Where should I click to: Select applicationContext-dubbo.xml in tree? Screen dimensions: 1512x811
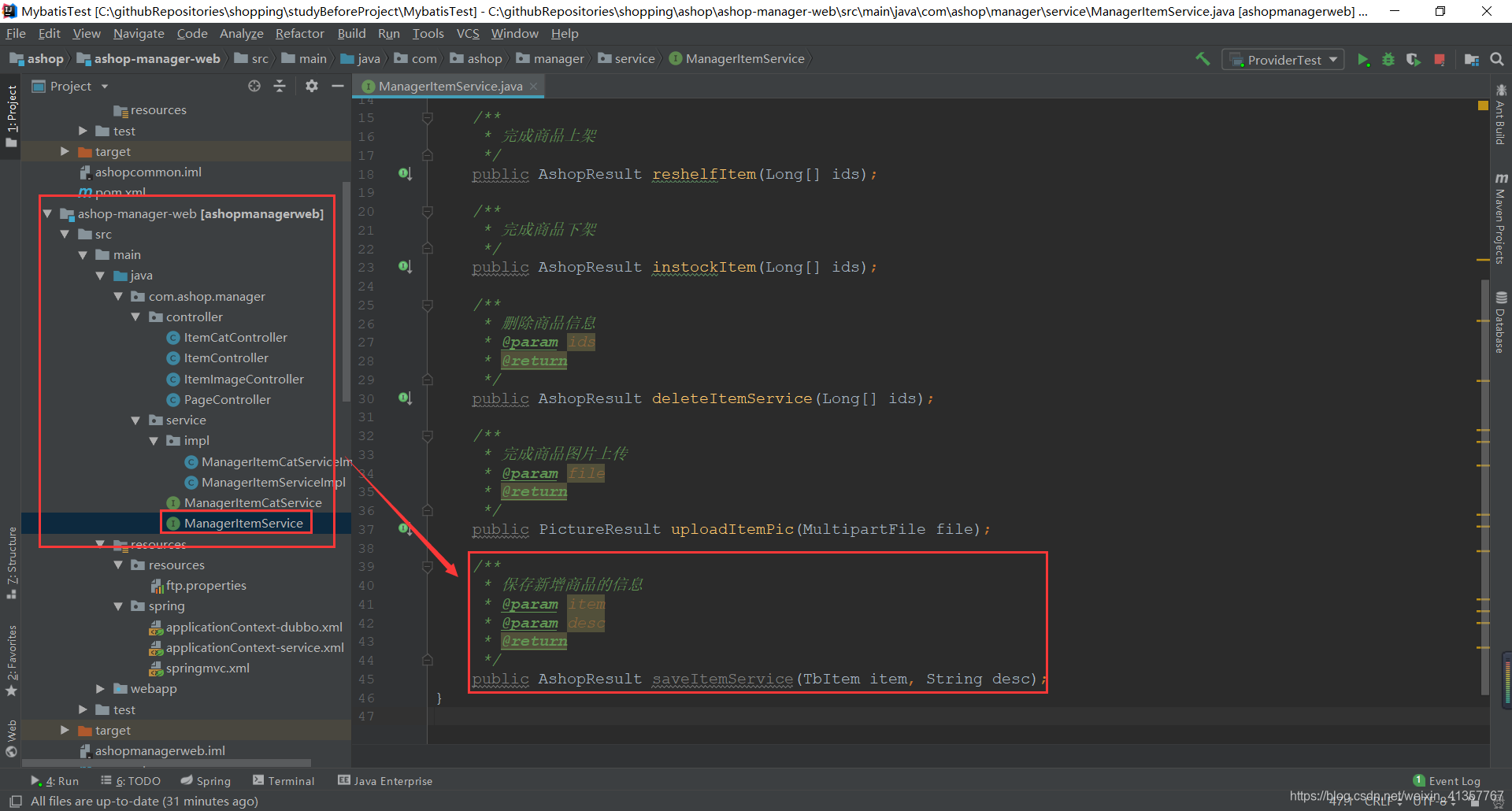254,628
